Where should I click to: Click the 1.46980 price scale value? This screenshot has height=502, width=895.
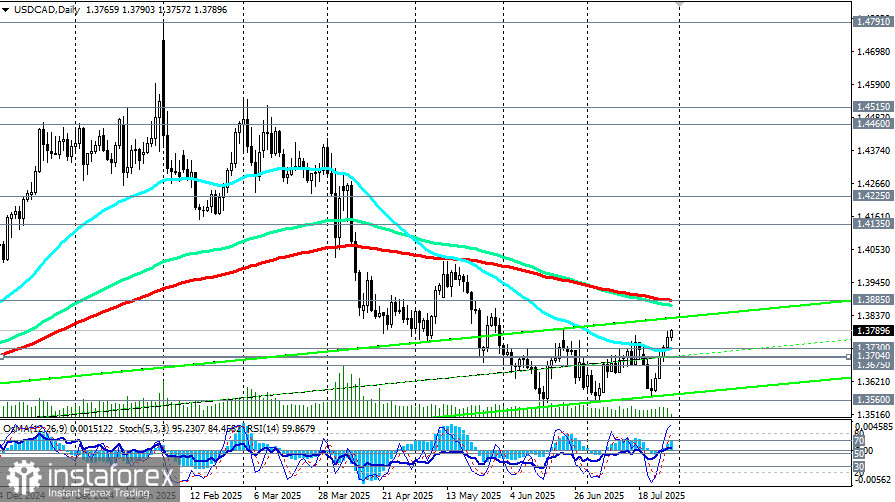click(x=873, y=52)
